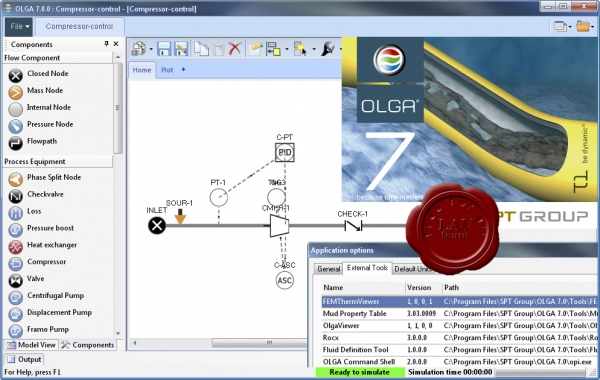This screenshot has height=380, width=600.
Task: Select the Centrifugal Pump component icon
Action: click(16, 297)
